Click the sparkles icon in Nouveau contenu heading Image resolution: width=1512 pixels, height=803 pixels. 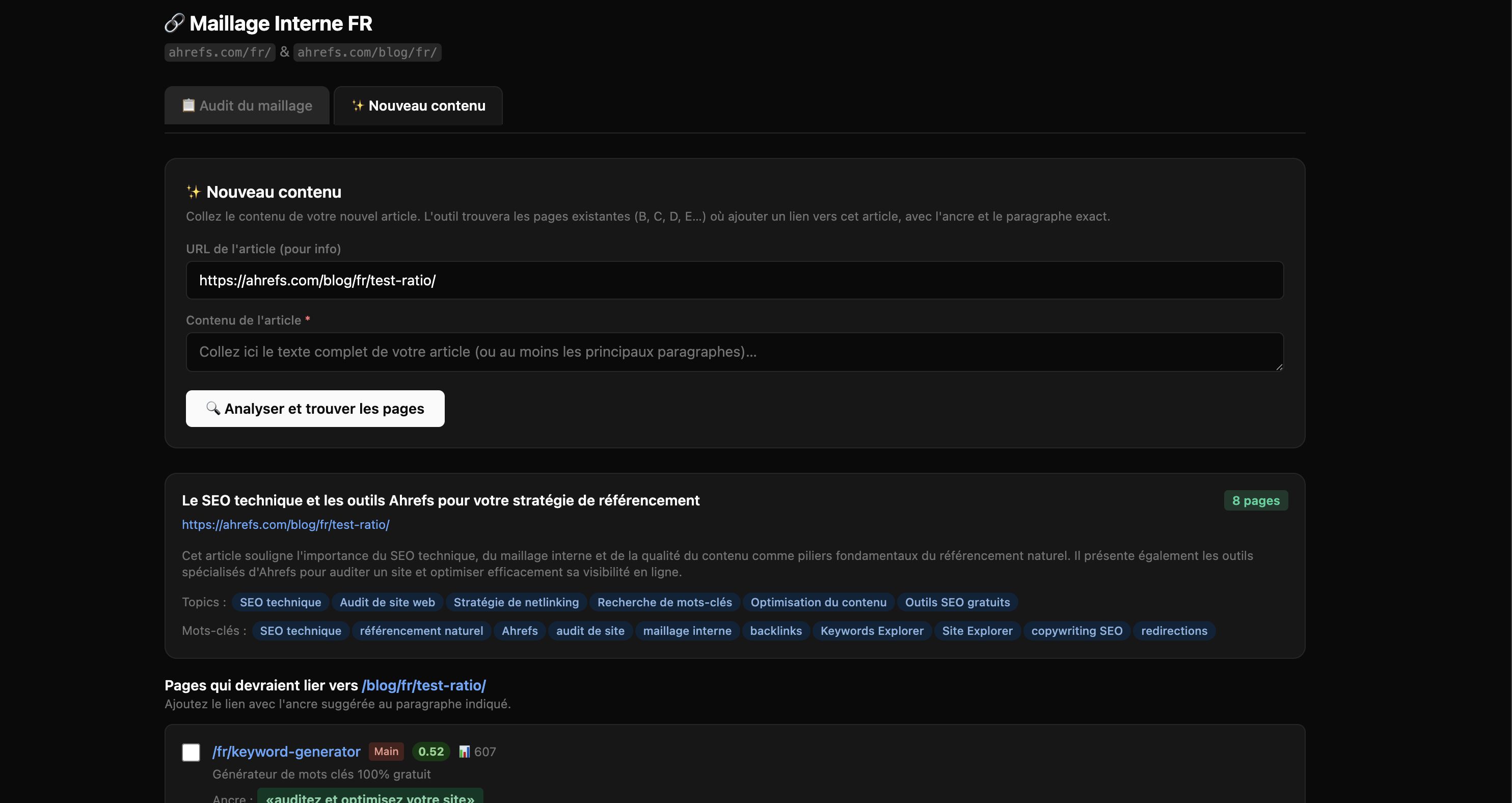[x=193, y=192]
